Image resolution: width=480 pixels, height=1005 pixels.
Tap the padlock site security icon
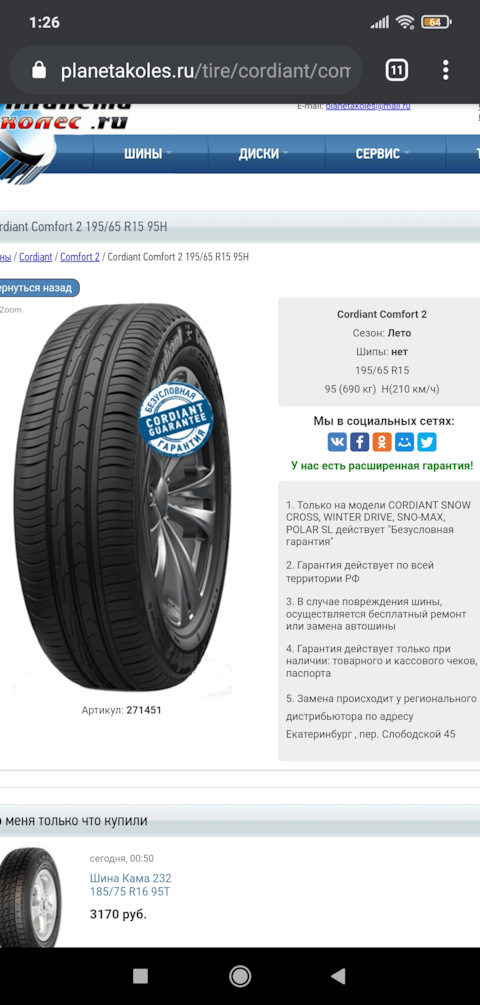[x=39, y=71]
